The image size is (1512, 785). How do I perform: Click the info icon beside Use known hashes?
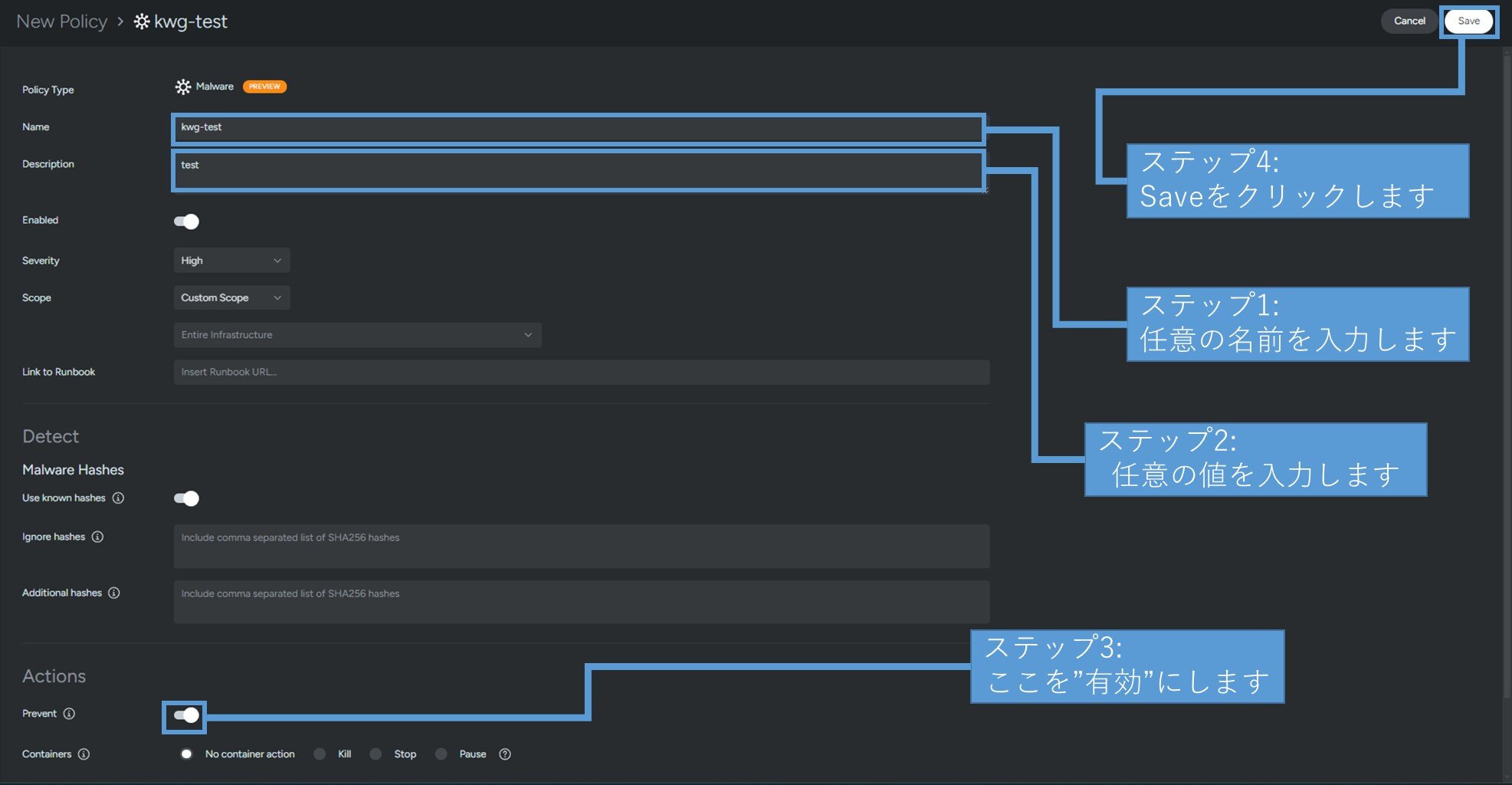118,498
